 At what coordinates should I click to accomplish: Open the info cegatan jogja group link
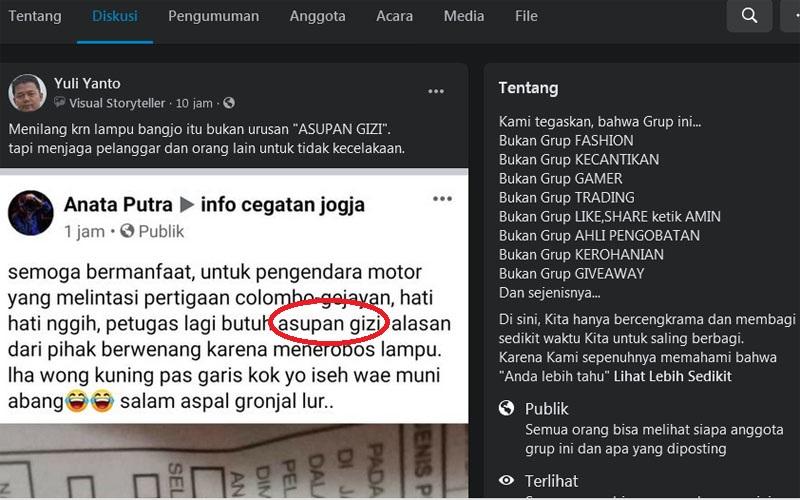pyautogui.click(x=283, y=205)
